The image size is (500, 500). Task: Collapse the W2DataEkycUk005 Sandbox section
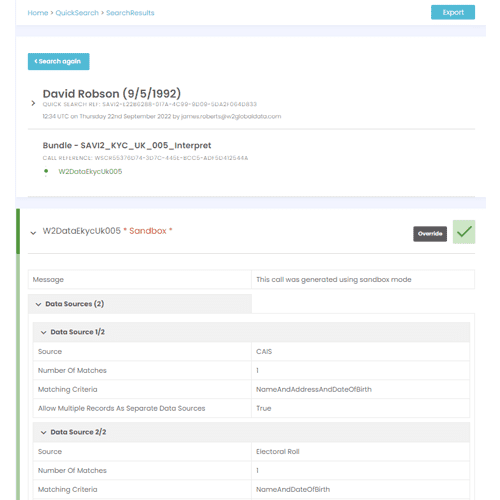point(33,233)
